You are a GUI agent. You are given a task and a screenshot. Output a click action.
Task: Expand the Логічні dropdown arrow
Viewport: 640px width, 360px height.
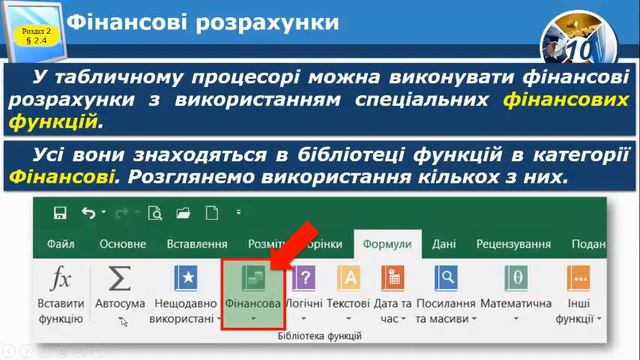[303, 318]
